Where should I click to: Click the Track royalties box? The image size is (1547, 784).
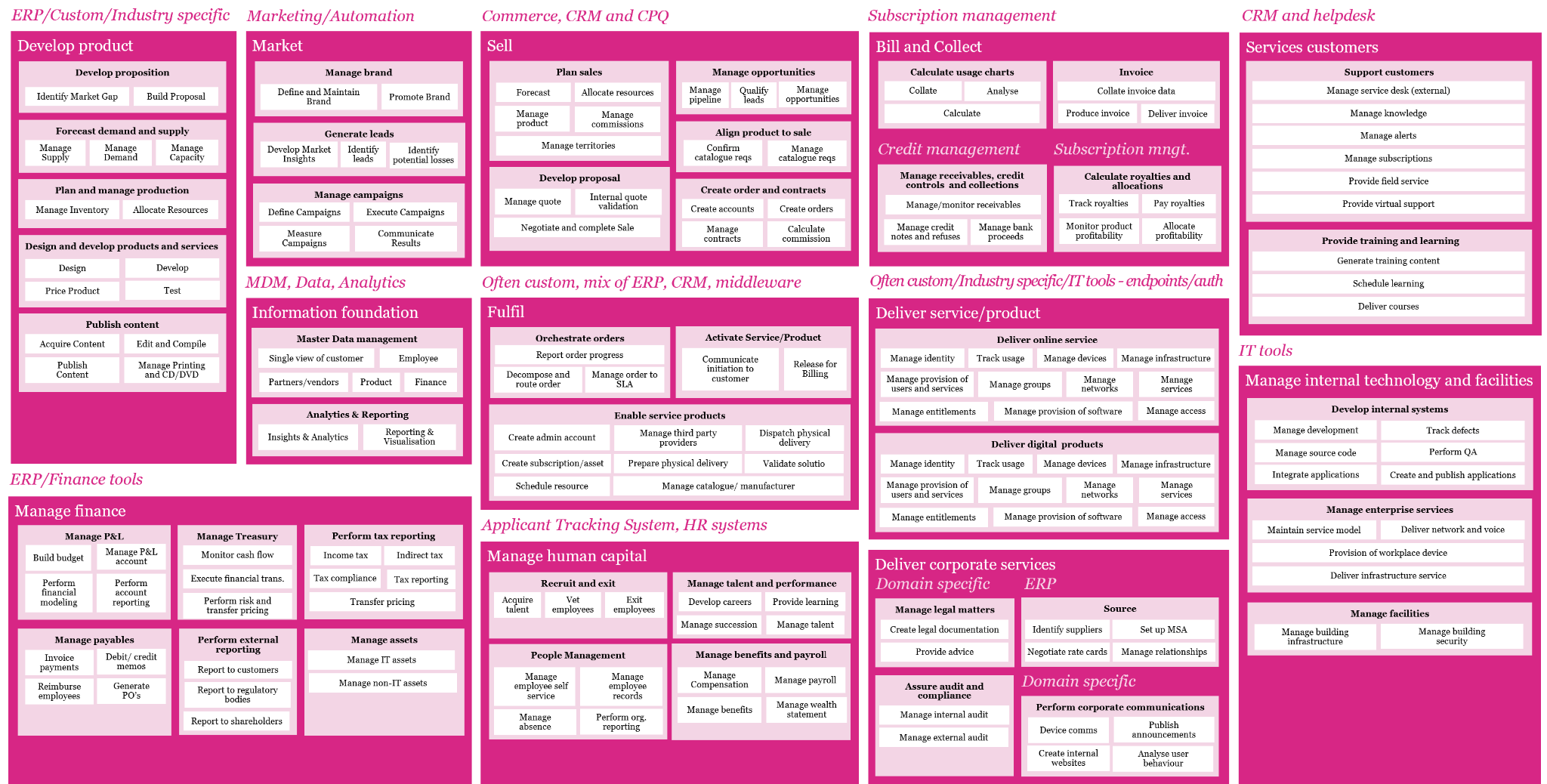(x=1098, y=204)
